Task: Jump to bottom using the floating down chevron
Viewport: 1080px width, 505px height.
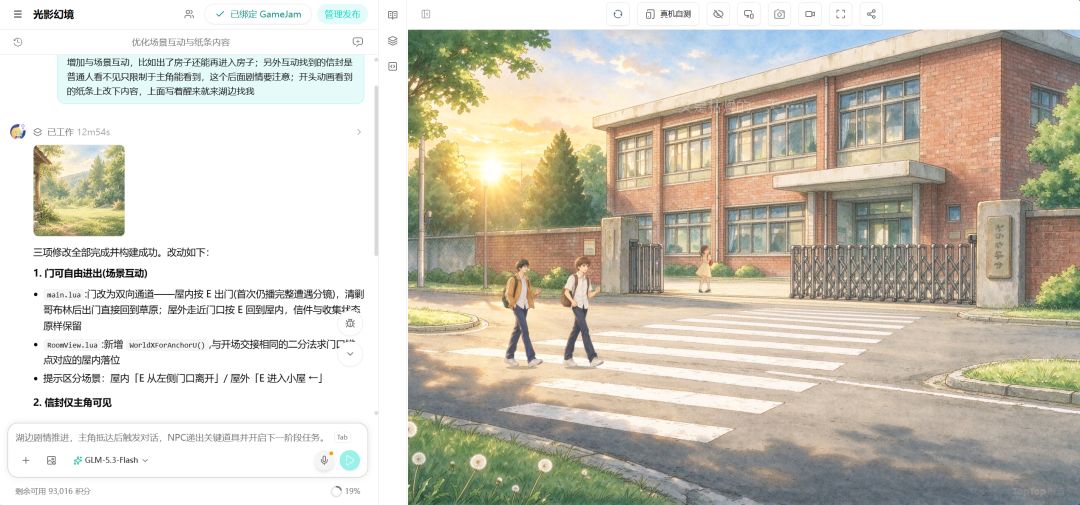Action: pos(350,353)
